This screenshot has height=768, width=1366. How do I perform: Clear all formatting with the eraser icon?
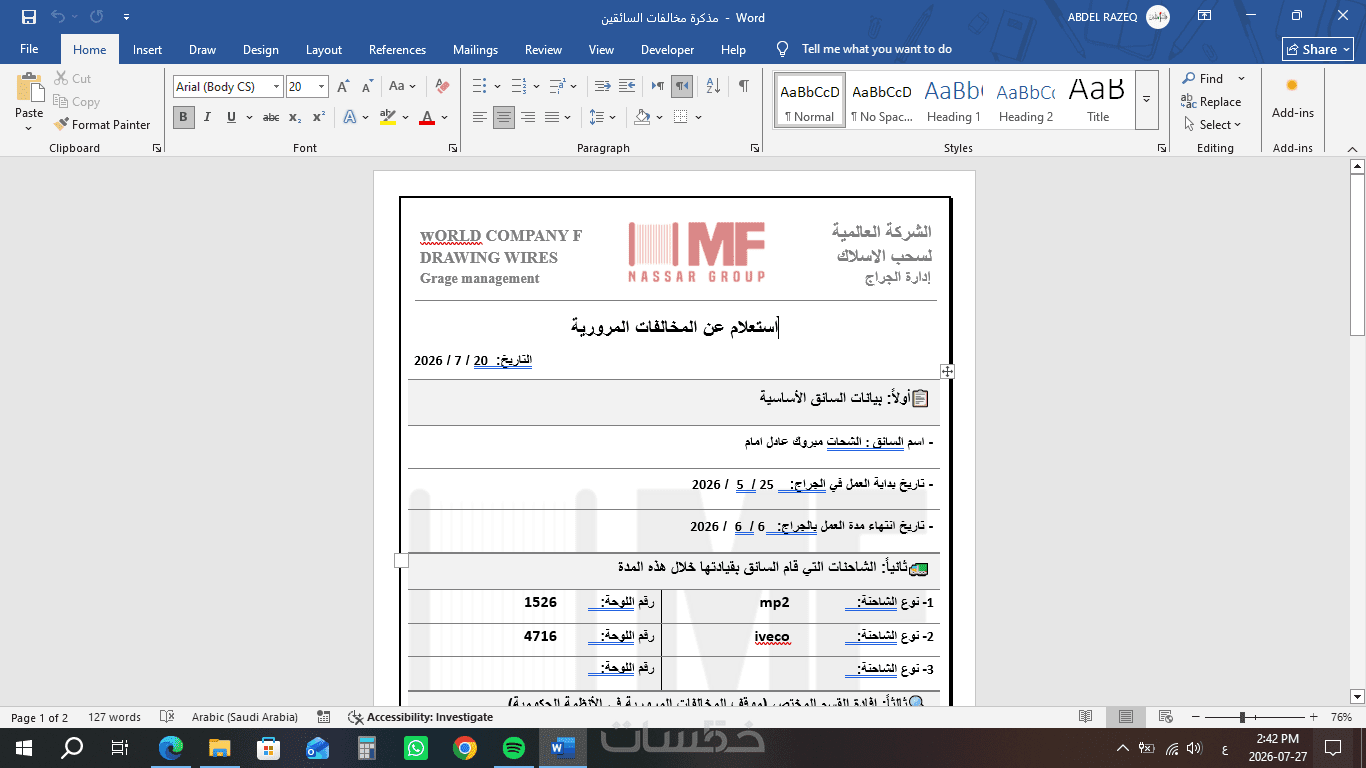(x=442, y=87)
